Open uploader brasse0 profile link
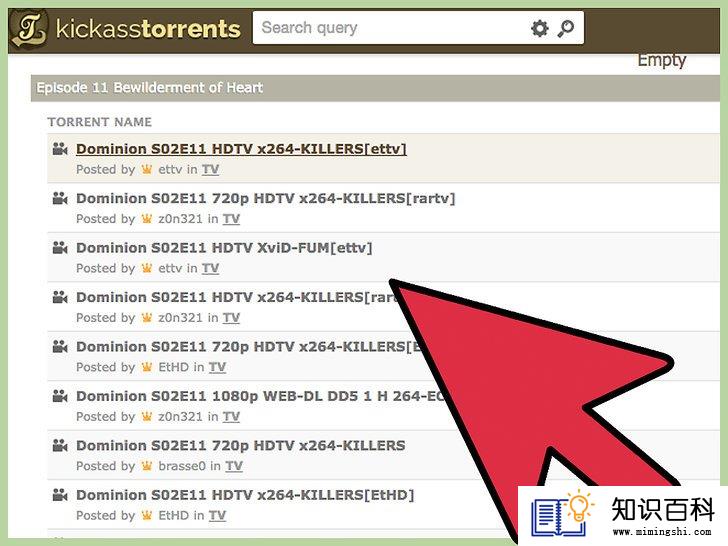 [182, 466]
